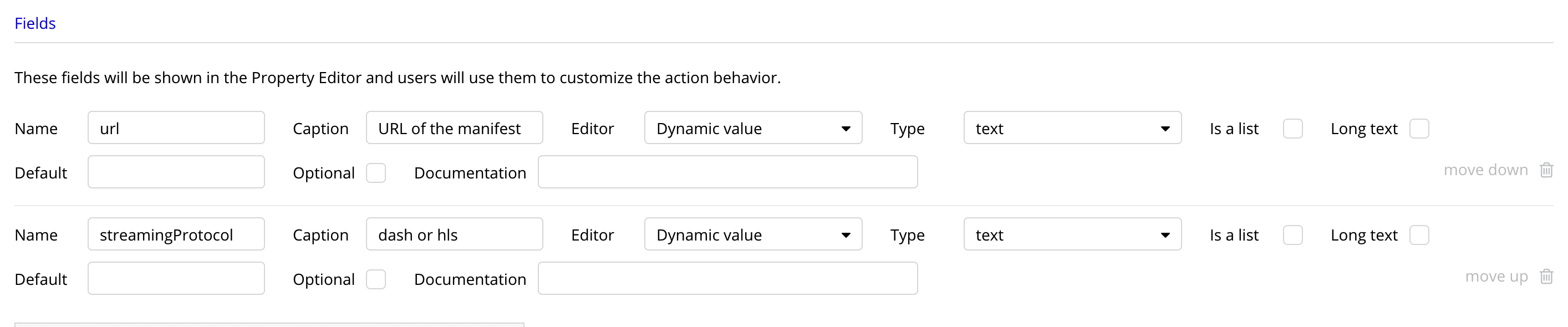Toggle 'Long text' checkbox for url field

1419,129
